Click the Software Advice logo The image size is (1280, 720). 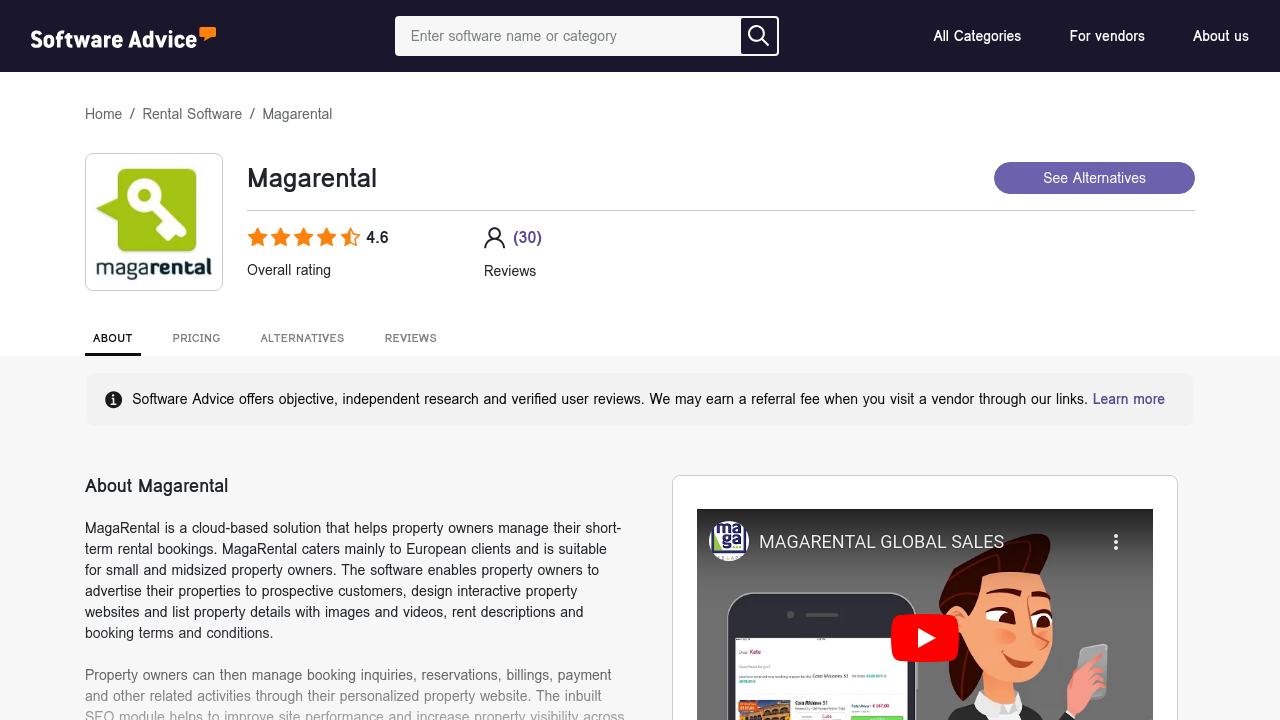coord(123,37)
